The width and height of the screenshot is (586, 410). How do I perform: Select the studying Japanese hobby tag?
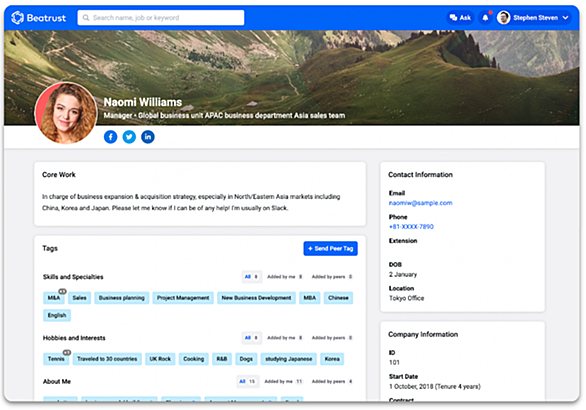pos(289,359)
